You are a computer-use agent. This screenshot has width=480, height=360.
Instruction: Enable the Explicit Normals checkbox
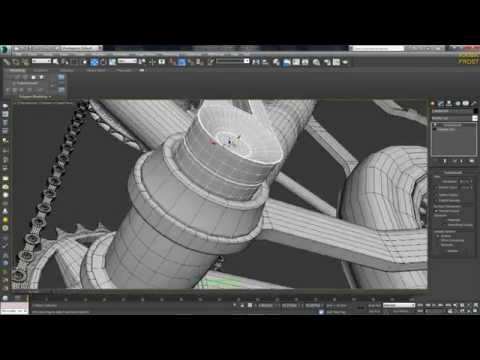(436, 201)
